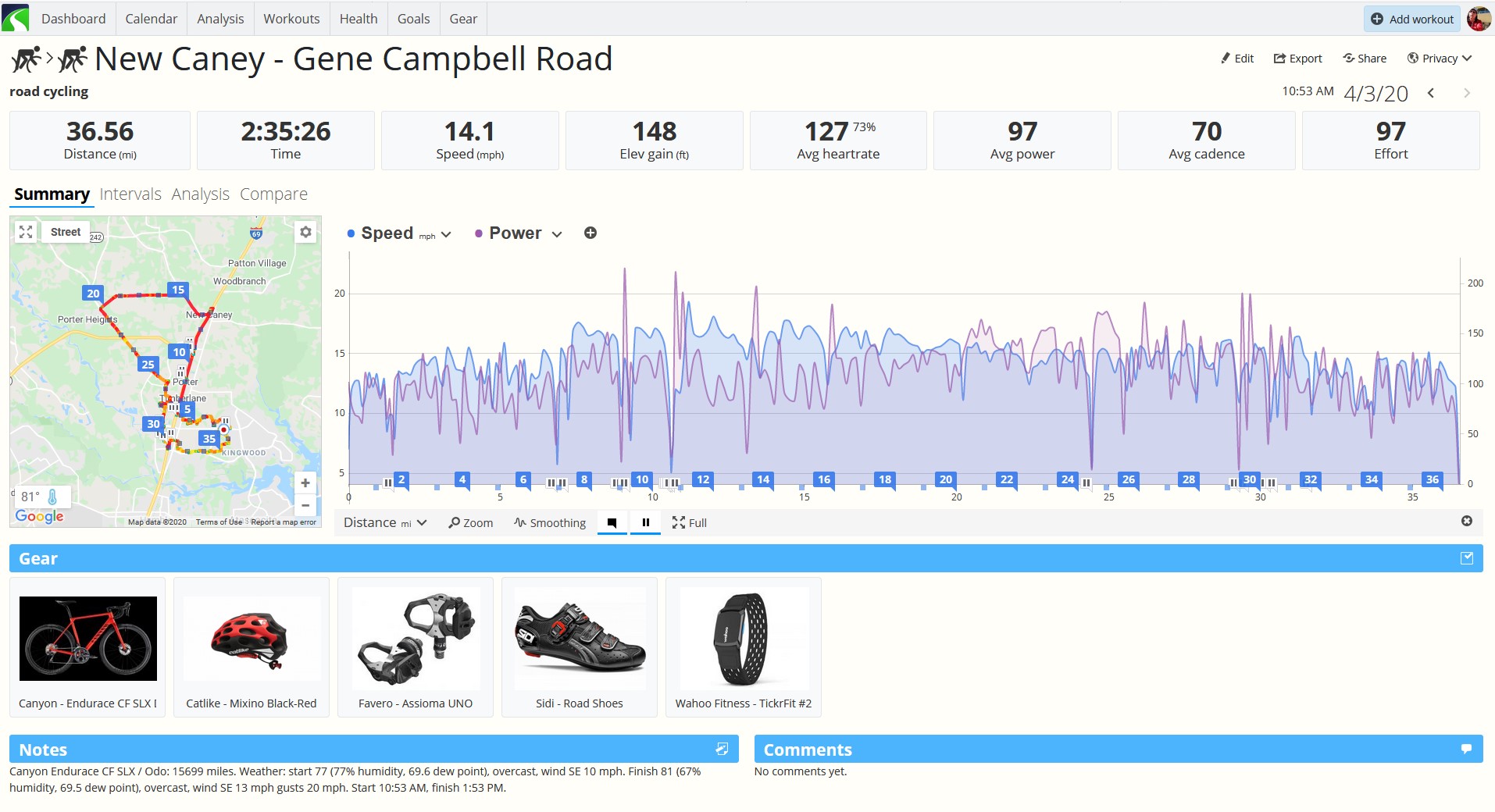Viewport: 1495px width, 812px height.
Task: Toggle pause markers display on chart
Action: (646, 522)
